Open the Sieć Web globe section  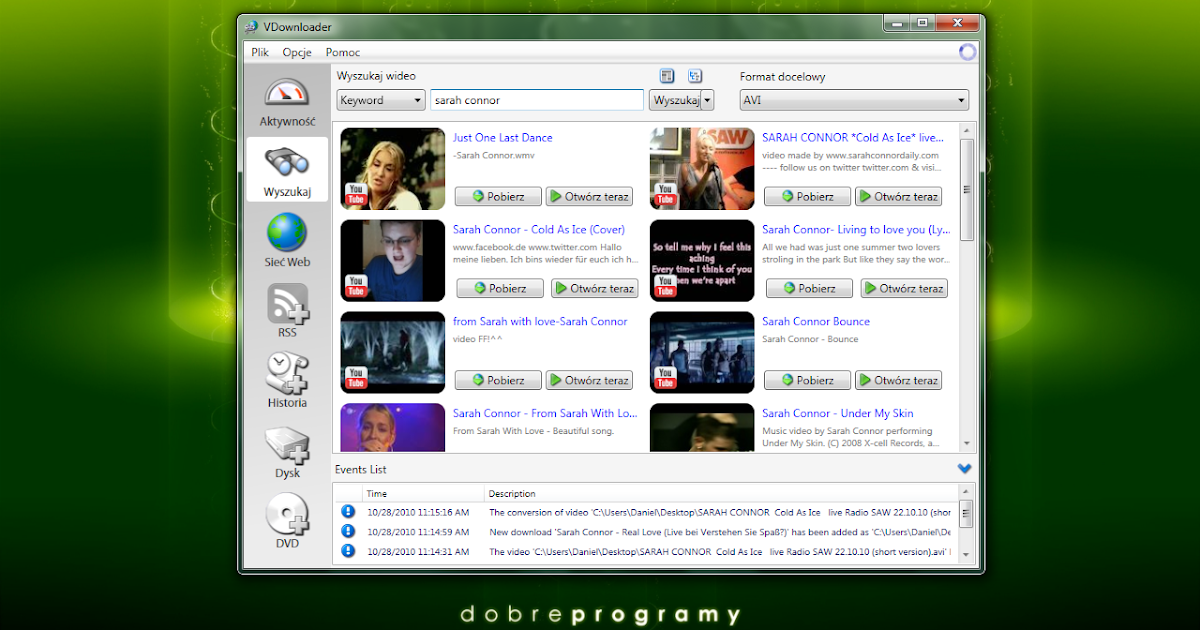(x=287, y=240)
